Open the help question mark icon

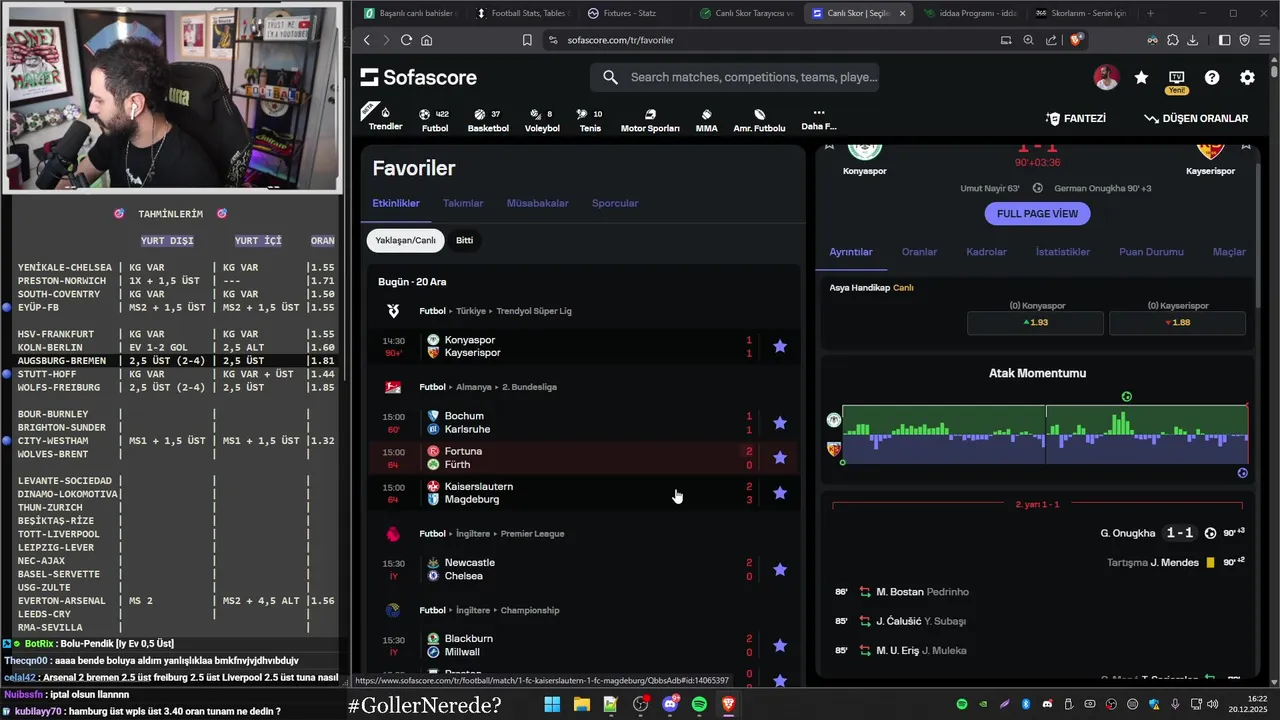coord(1212,77)
